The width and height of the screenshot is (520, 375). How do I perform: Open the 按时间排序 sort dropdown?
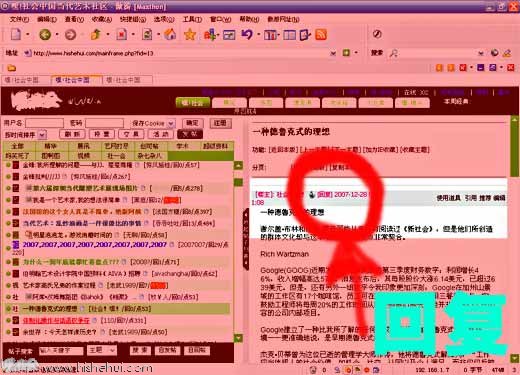[42, 135]
